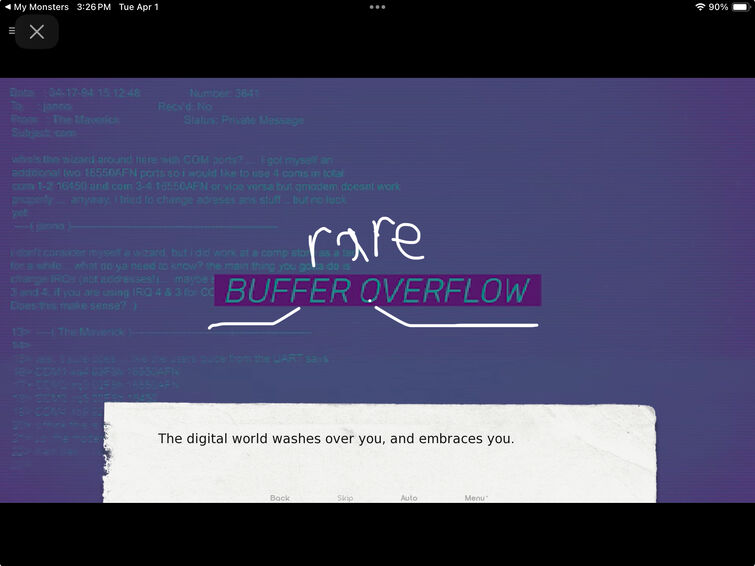
Task: Tap the 90% battery percentage
Action: point(718,7)
